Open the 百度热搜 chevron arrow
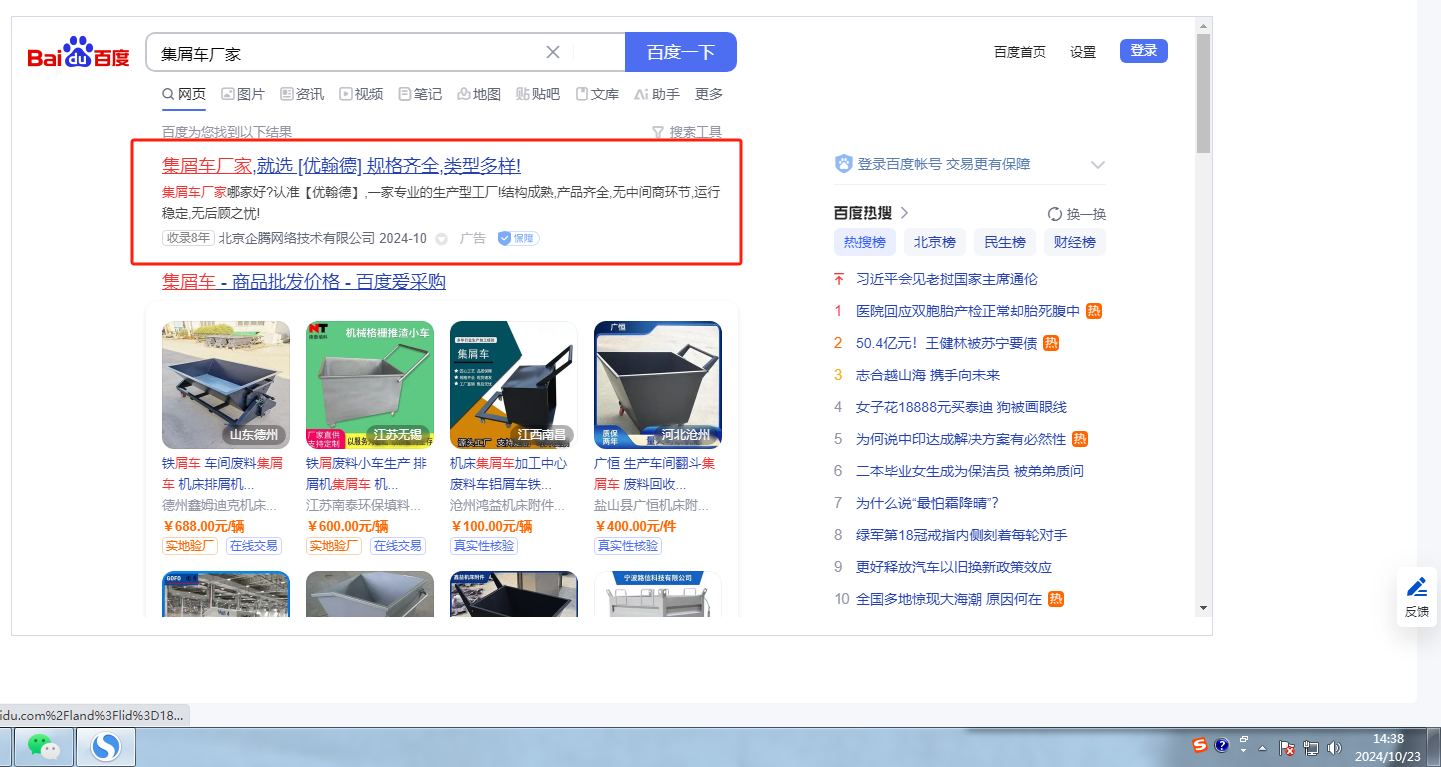The height and width of the screenshot is (767, 1441). 904,213
